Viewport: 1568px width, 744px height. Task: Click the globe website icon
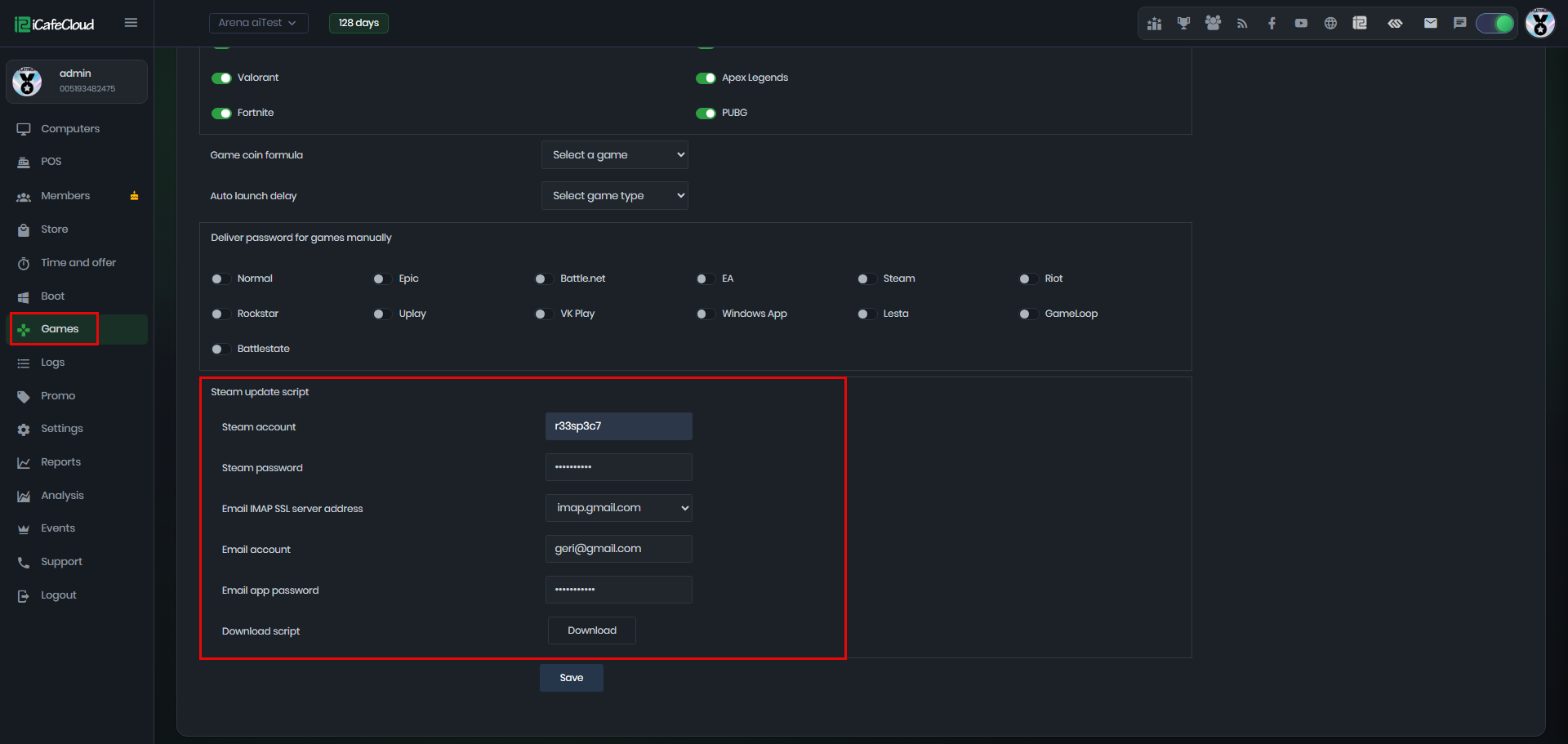1330,24
